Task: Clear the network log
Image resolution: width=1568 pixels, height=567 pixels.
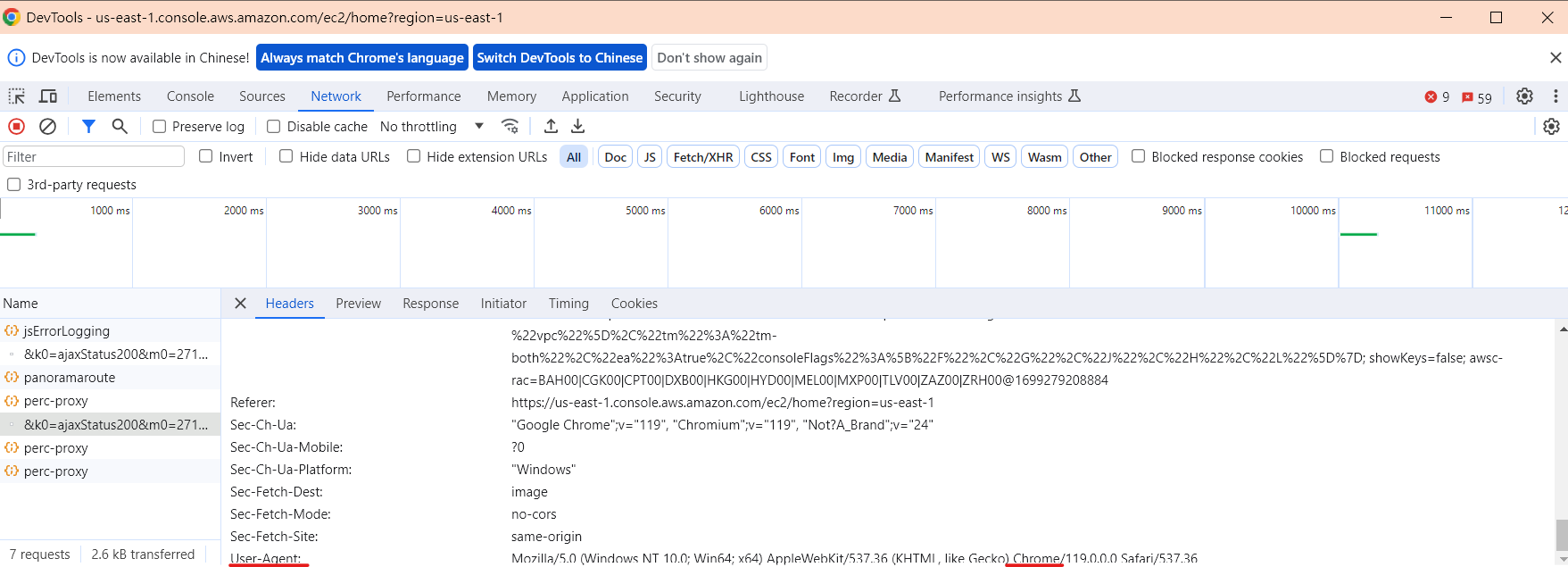Action: click(48, 127)
